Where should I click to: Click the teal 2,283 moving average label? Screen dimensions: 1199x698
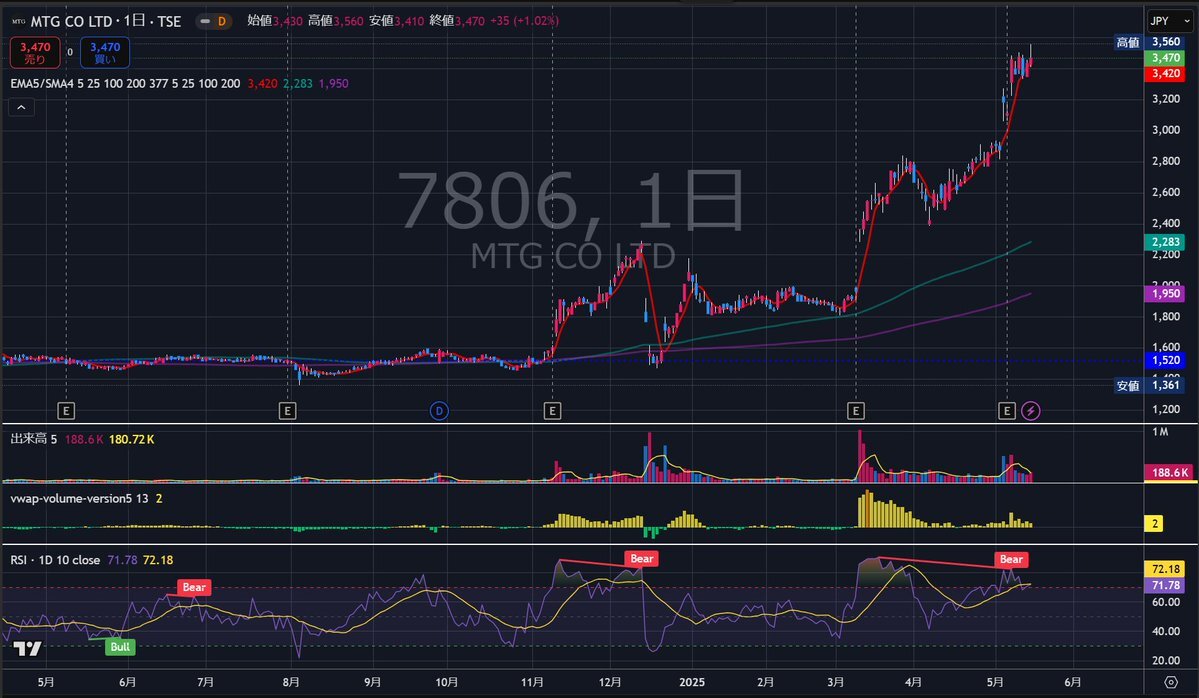(1166, 242)
